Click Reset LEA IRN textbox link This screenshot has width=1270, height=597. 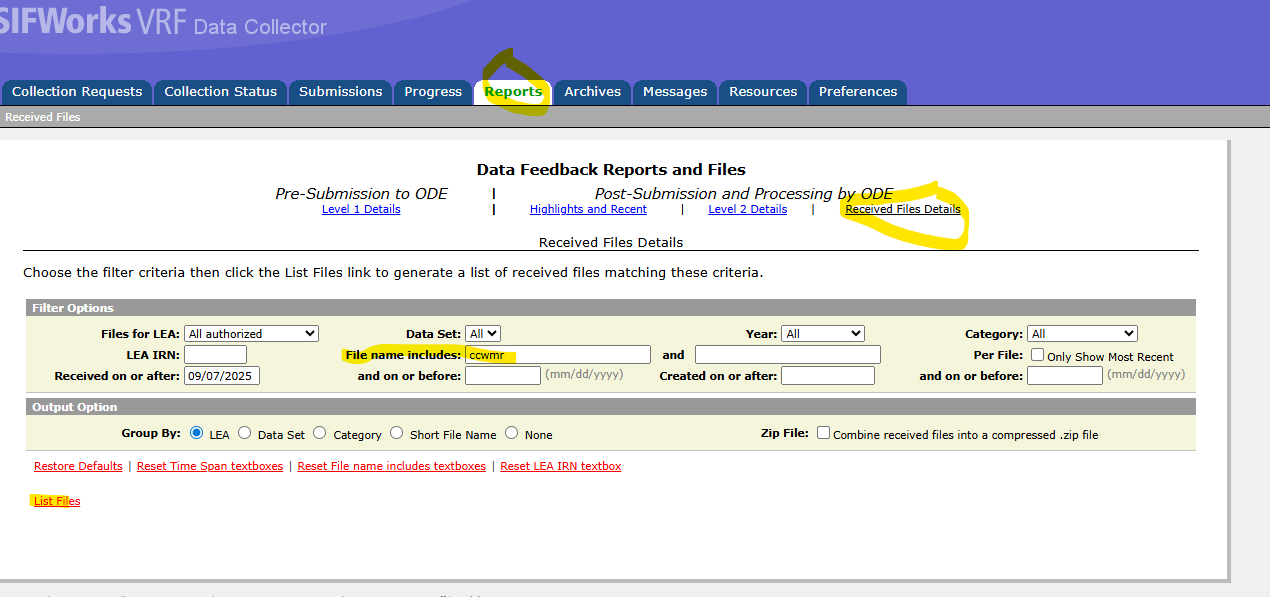(560, 466)
